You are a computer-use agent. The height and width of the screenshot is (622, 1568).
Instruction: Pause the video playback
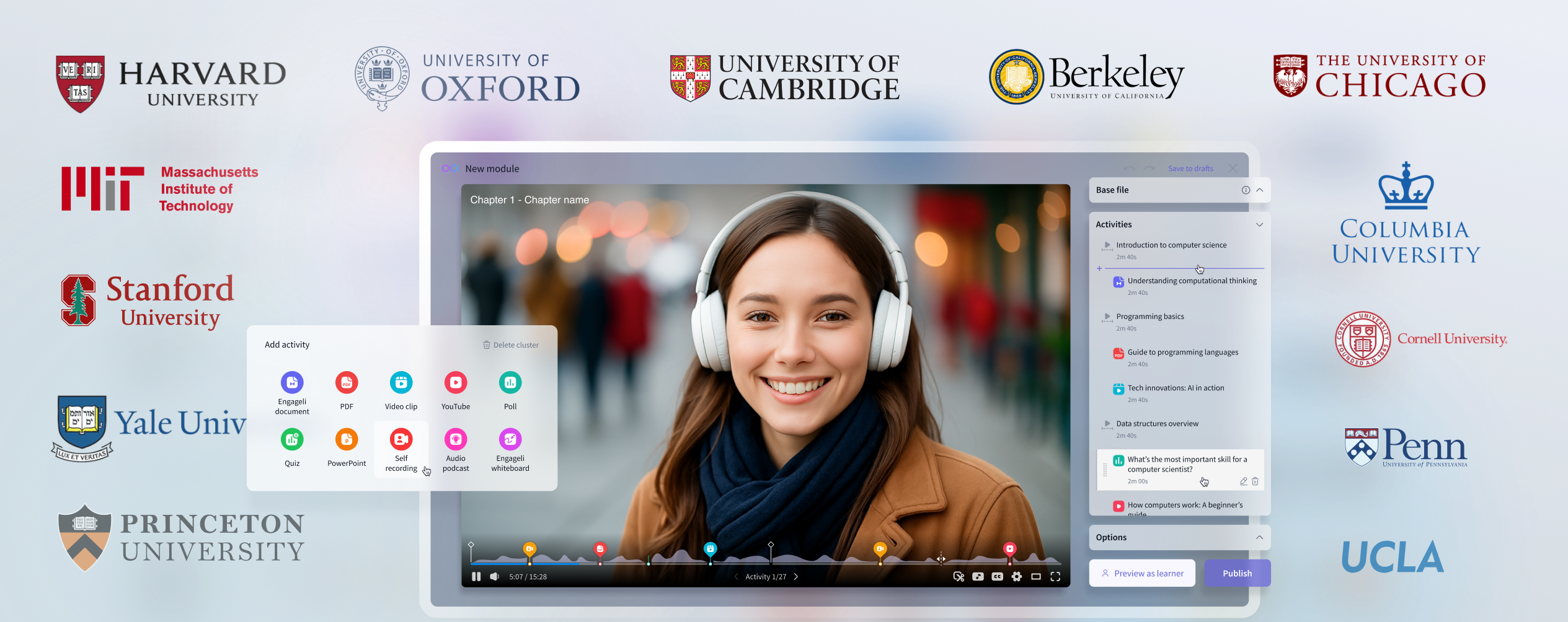coord(476,577)
